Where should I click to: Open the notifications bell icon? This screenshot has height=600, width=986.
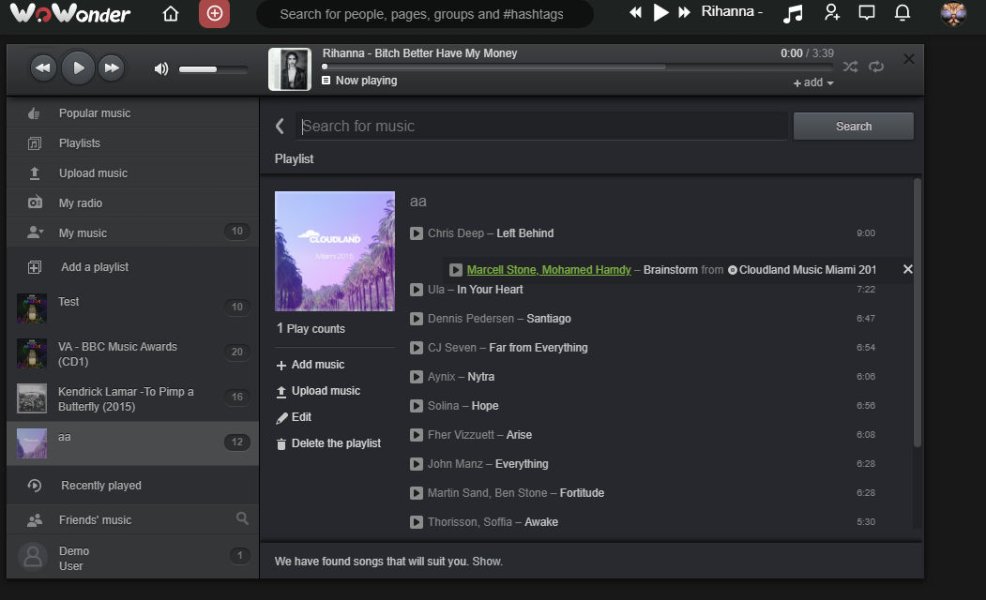pos(902,14)
